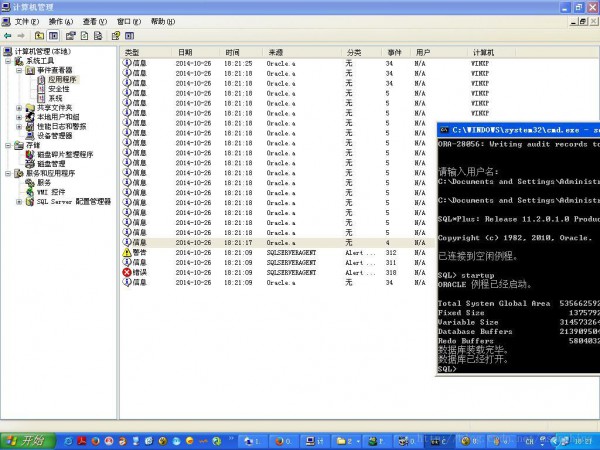Screen dimensions: 600x450
Task: Select the highlighted Oracle event at 18:21:17
Action: (278, 243)
